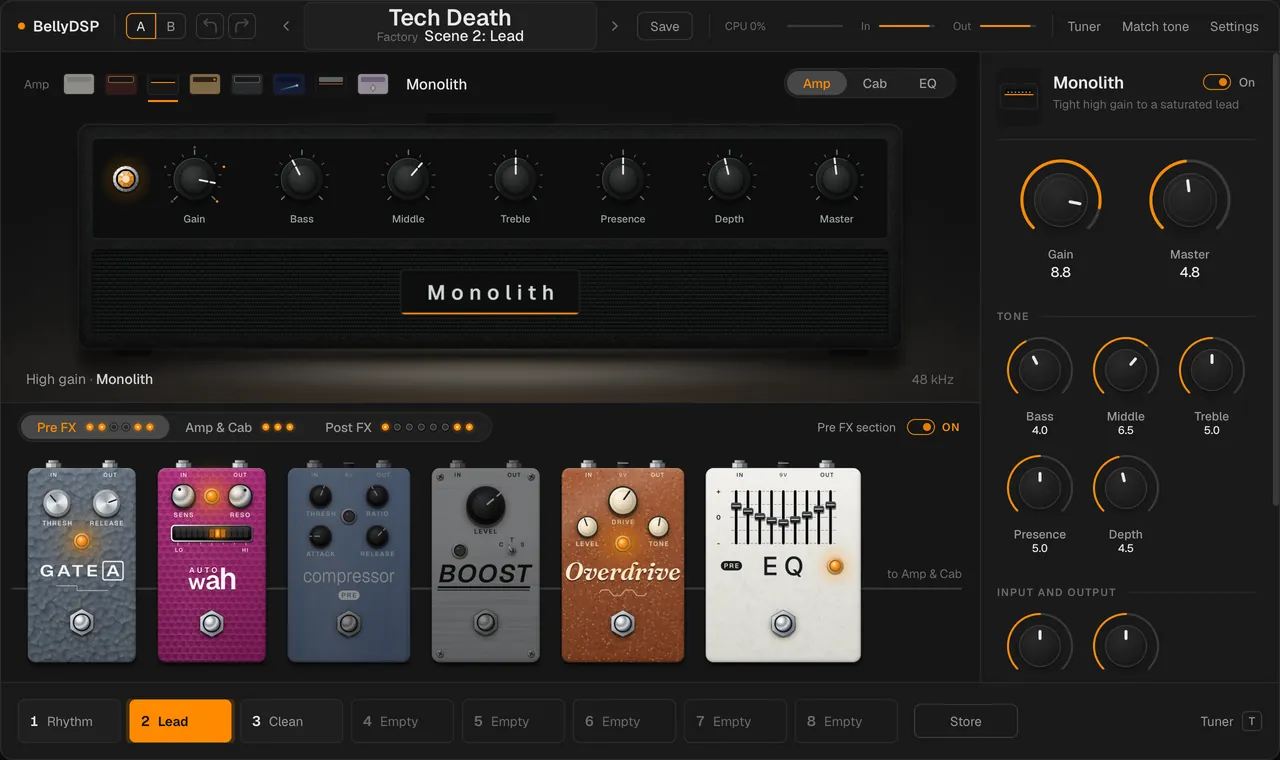Select the black amp thumbnail with orange underline

pyautogui.click(x=163, y=84)
